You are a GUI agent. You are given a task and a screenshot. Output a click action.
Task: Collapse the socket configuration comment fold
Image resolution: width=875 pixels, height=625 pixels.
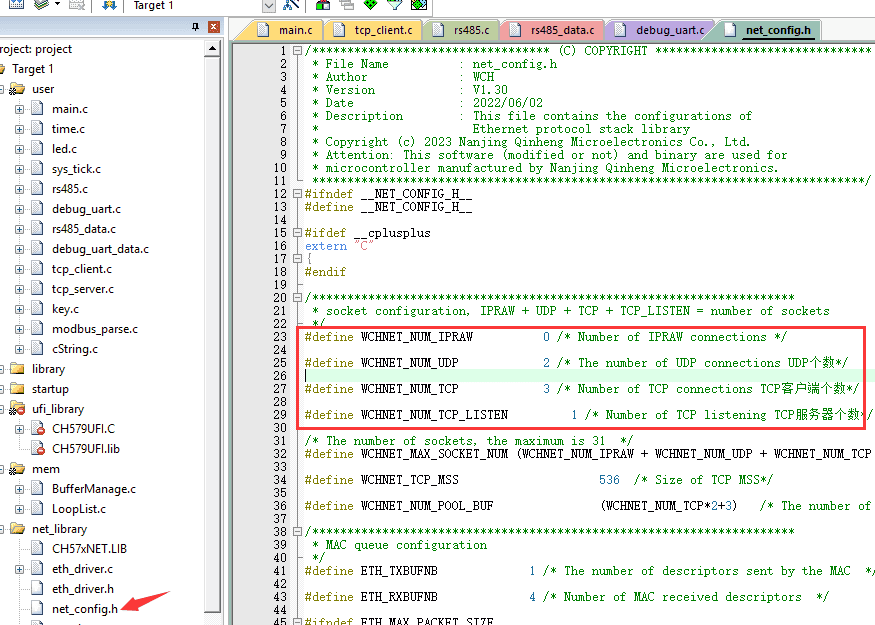coord(296,298)
